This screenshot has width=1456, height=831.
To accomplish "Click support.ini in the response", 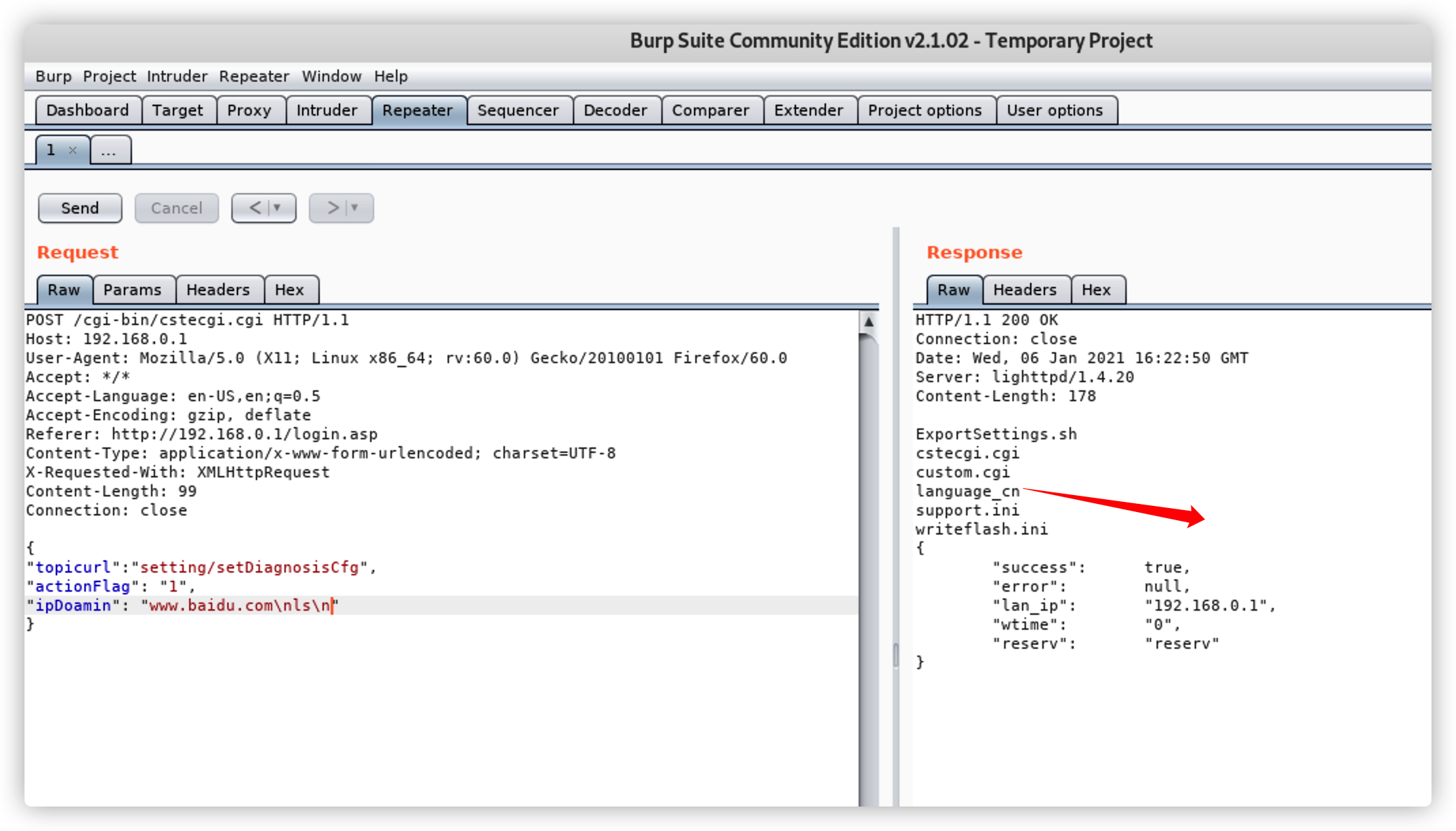I will (x=967, y=510).
